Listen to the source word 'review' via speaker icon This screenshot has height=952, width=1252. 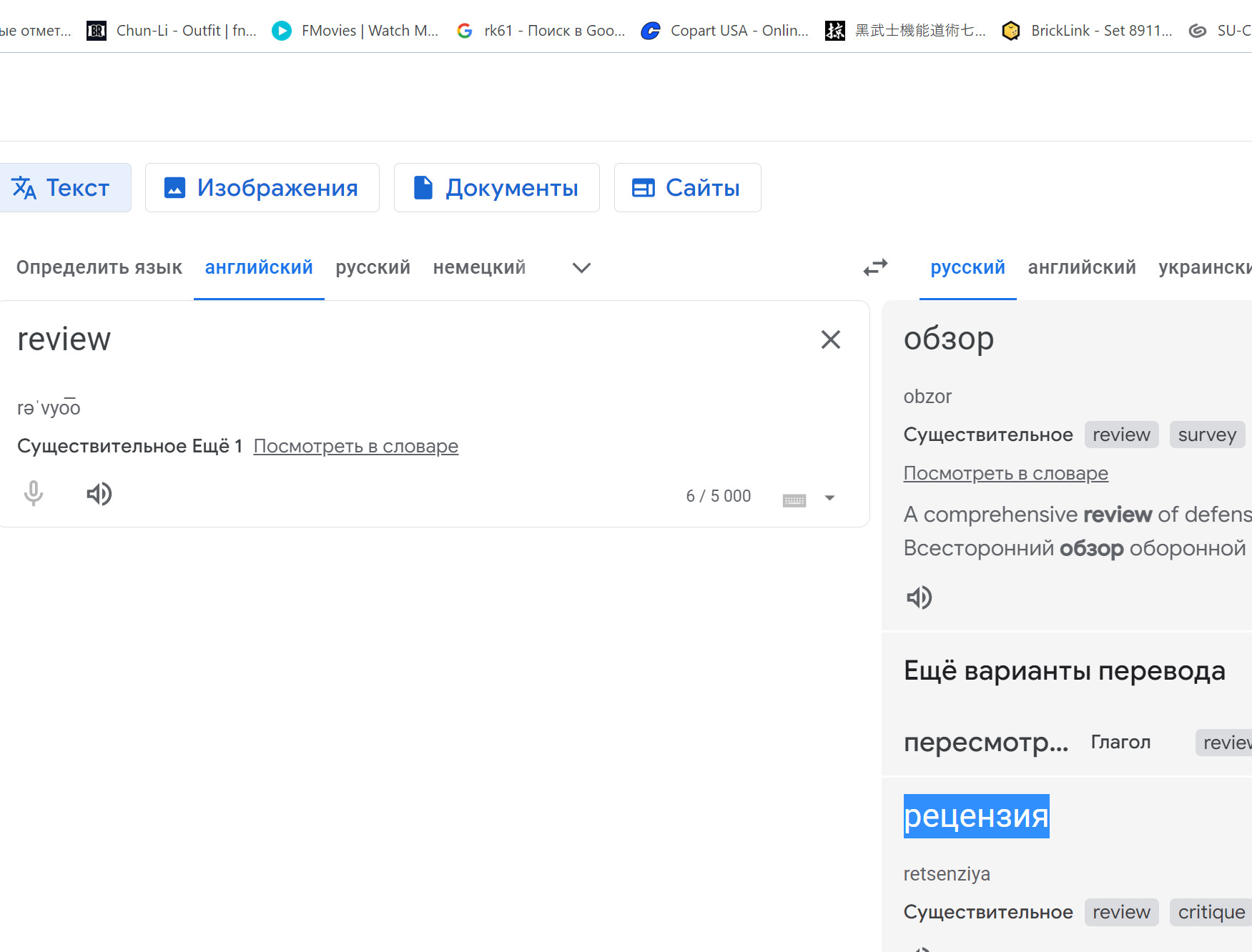99,494
